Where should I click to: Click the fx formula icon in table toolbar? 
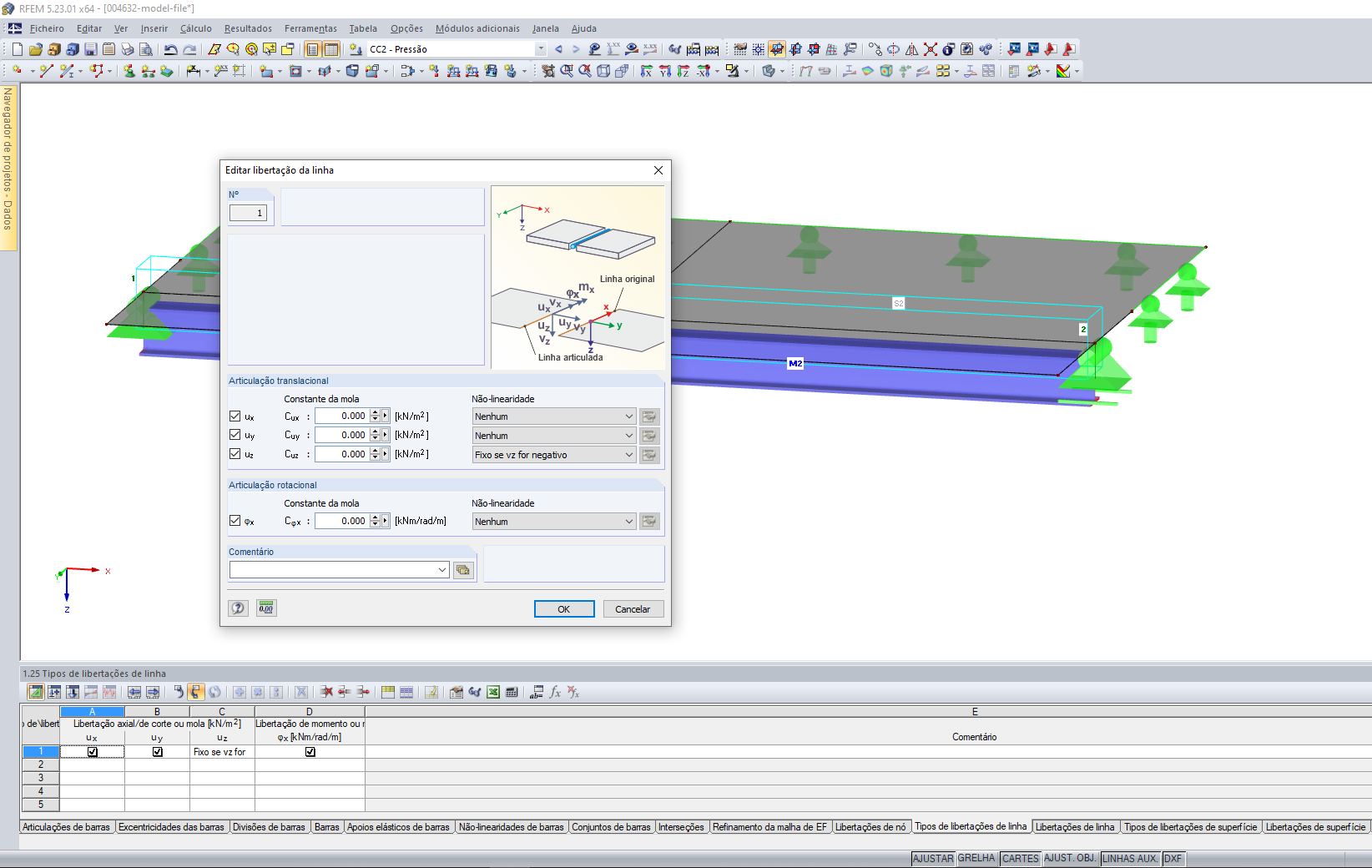coord(555,692)
